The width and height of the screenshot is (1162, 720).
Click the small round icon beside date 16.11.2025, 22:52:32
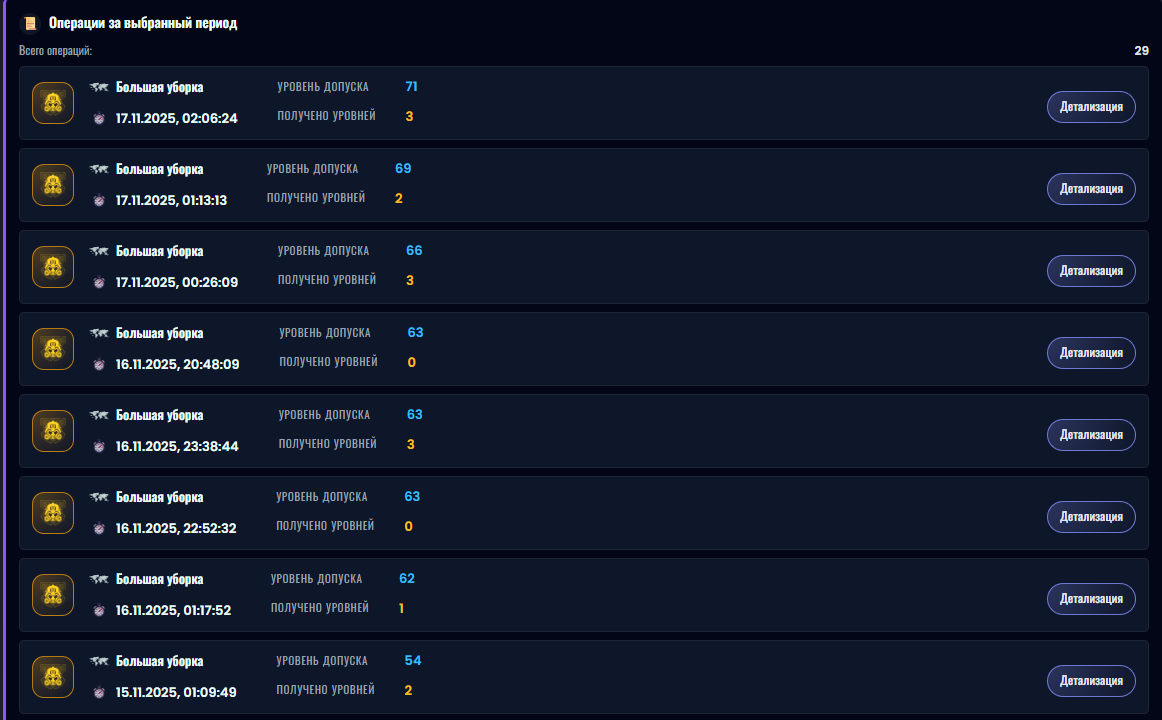click(x=99, y=528)
